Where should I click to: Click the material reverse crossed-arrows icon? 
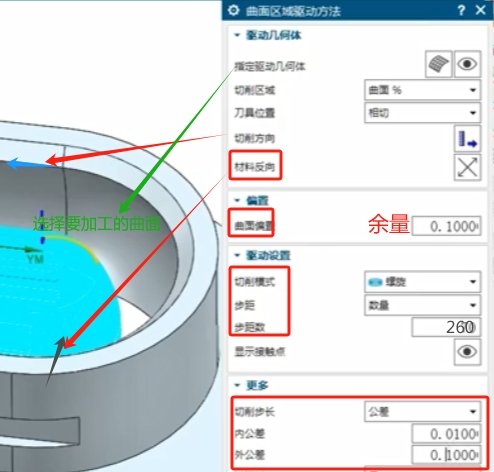pos(467,167)
